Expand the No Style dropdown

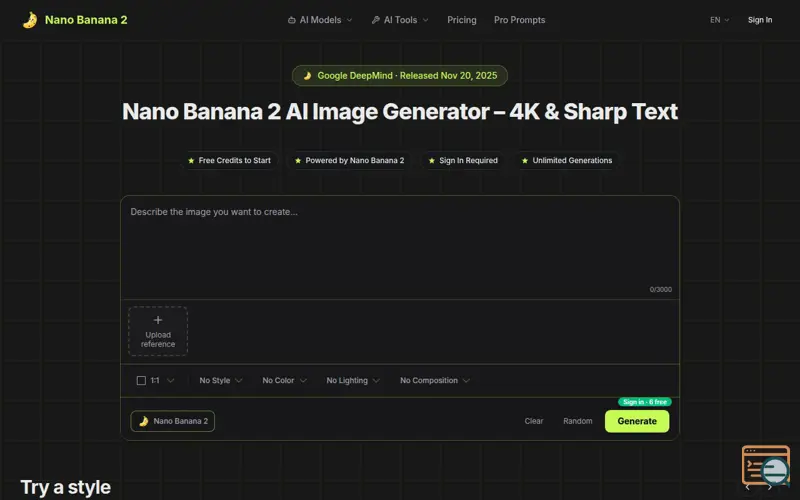(x=220, y=381)
